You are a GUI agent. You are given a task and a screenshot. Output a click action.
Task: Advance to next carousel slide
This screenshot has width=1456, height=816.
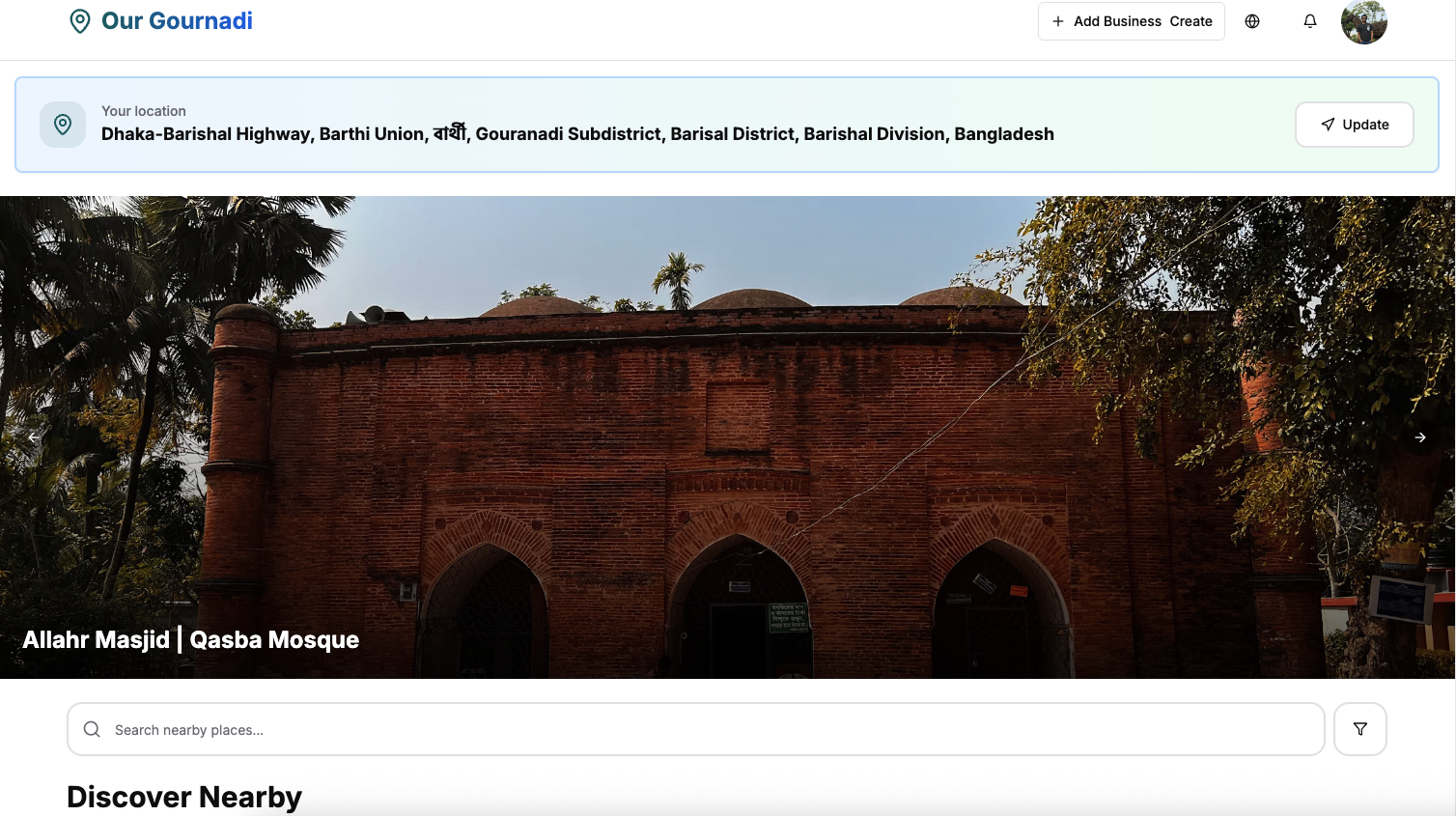[1420, 437]
